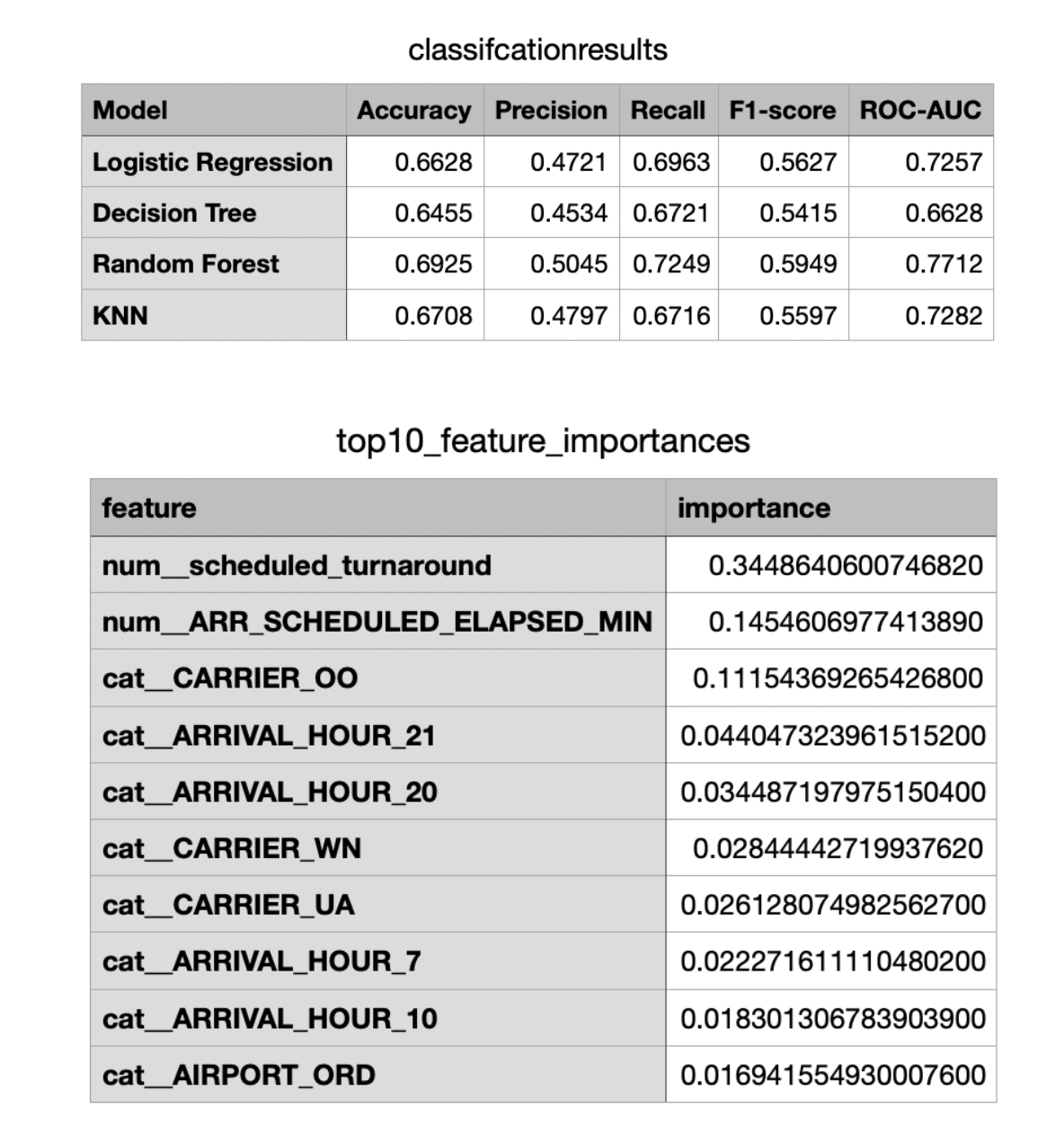The height and width of the screenshot is (1135, 1064).
Task: Select the KNN row label
Action: click(120, 316)
